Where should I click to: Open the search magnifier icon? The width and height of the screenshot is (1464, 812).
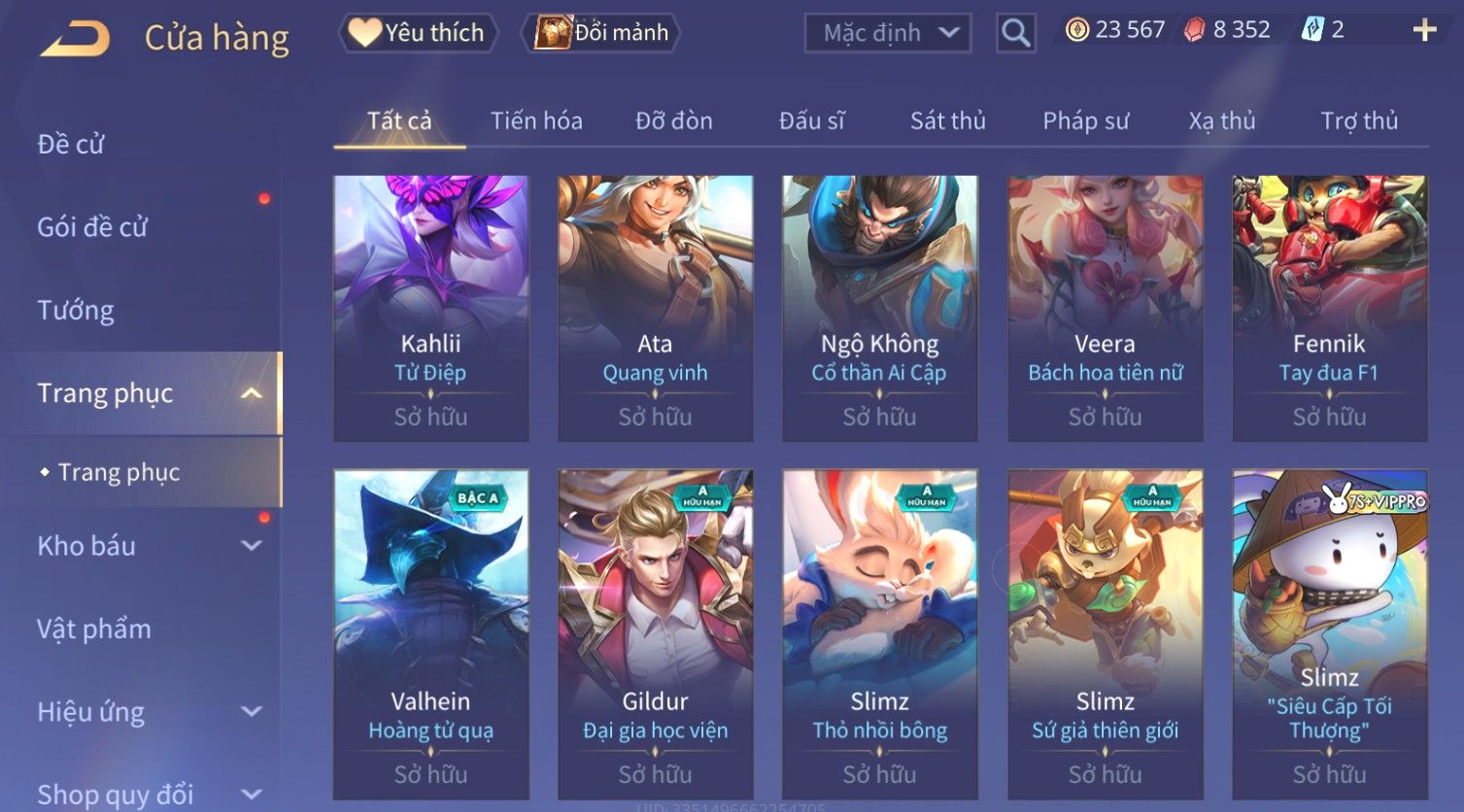click(1015, 33)
